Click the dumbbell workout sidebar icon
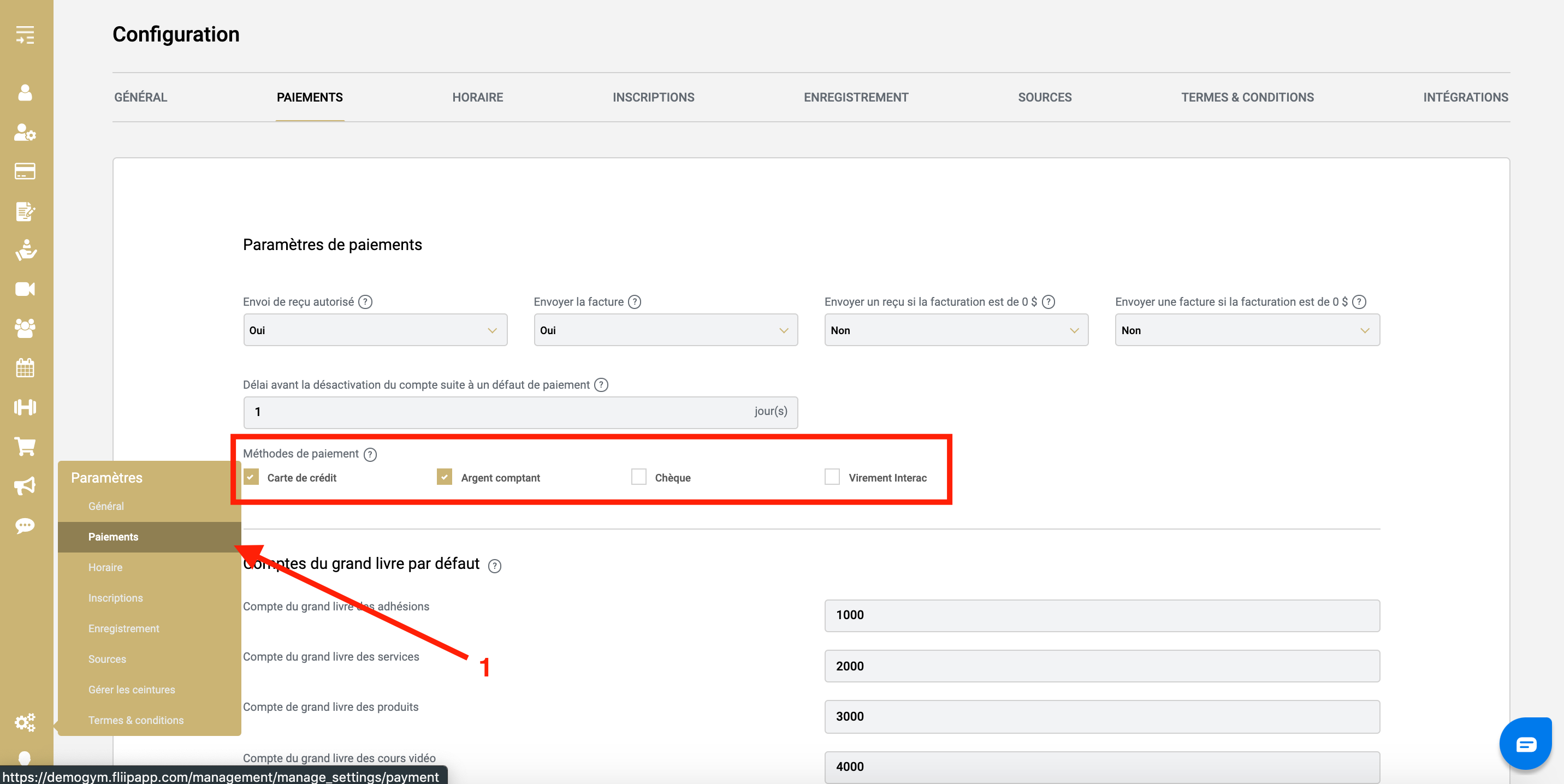Image resolution: width=1564 pixels, height=784 pixels. tap(25, 407)
